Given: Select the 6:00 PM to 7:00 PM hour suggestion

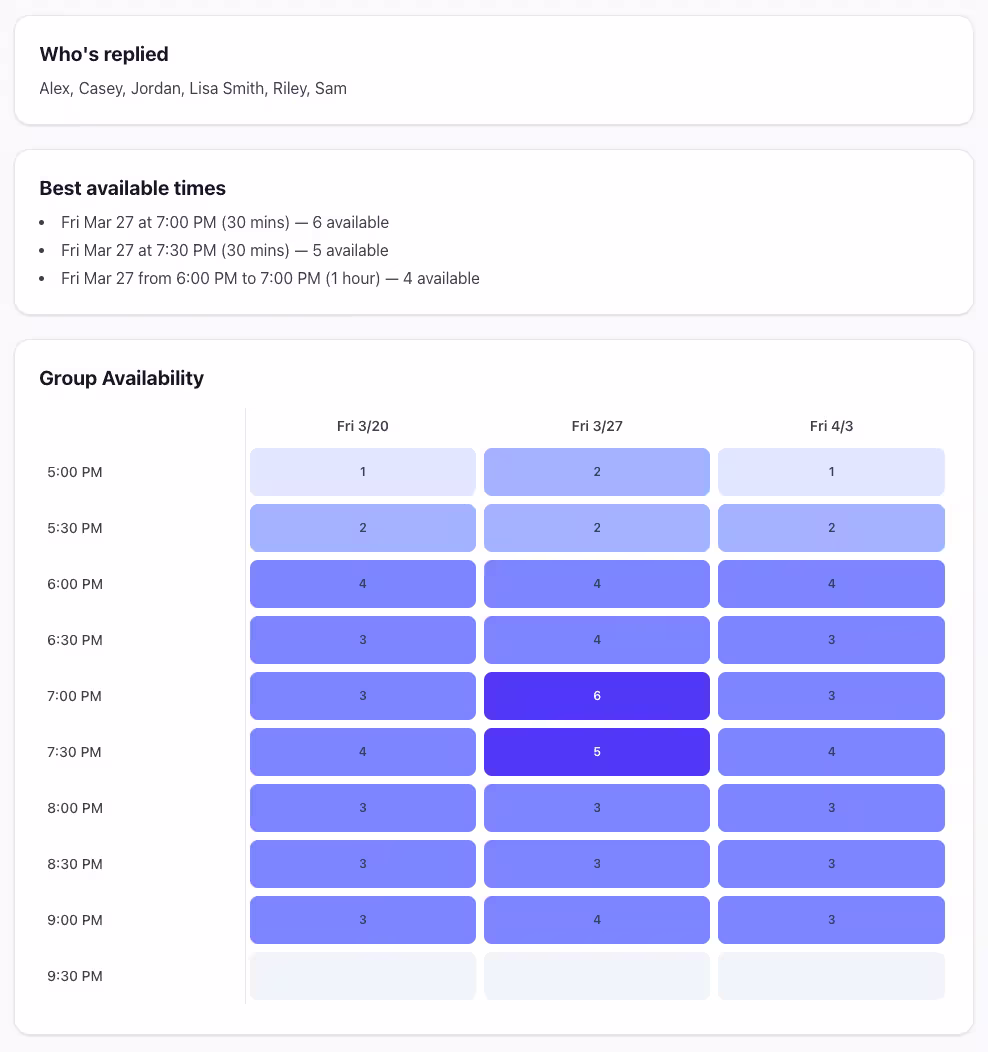Looking at the screenshot, I should coord(270,278).
